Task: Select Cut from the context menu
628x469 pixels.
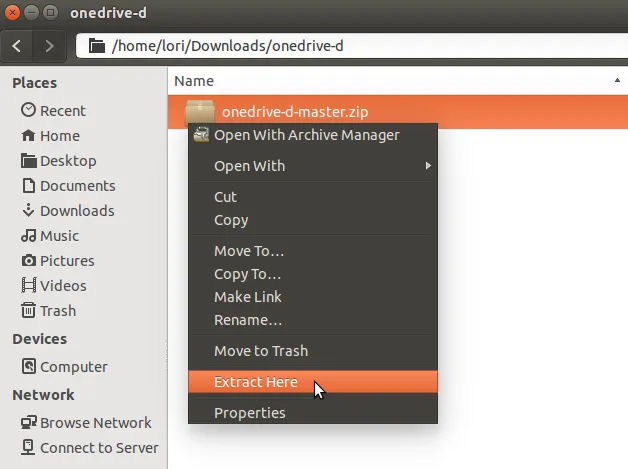Action: tap(313, 197)
